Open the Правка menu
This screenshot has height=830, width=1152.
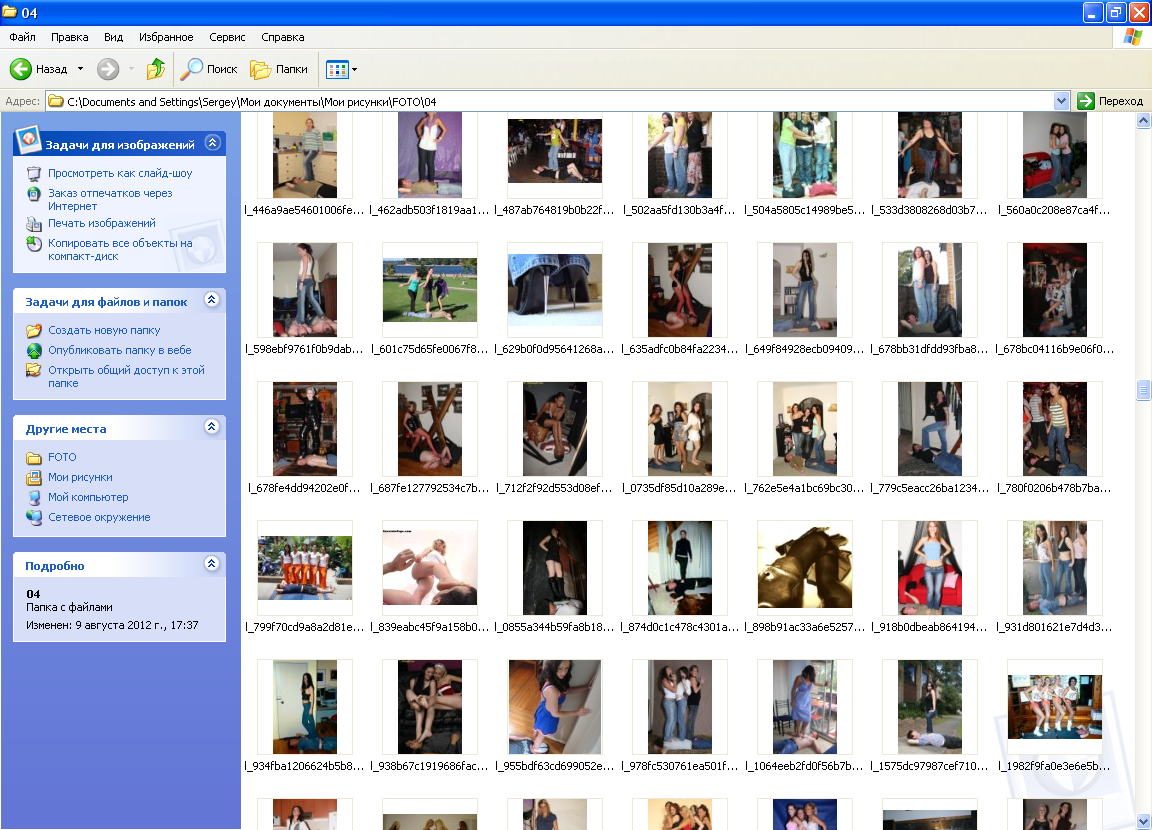pyautogui.click(x=70, y=37)
